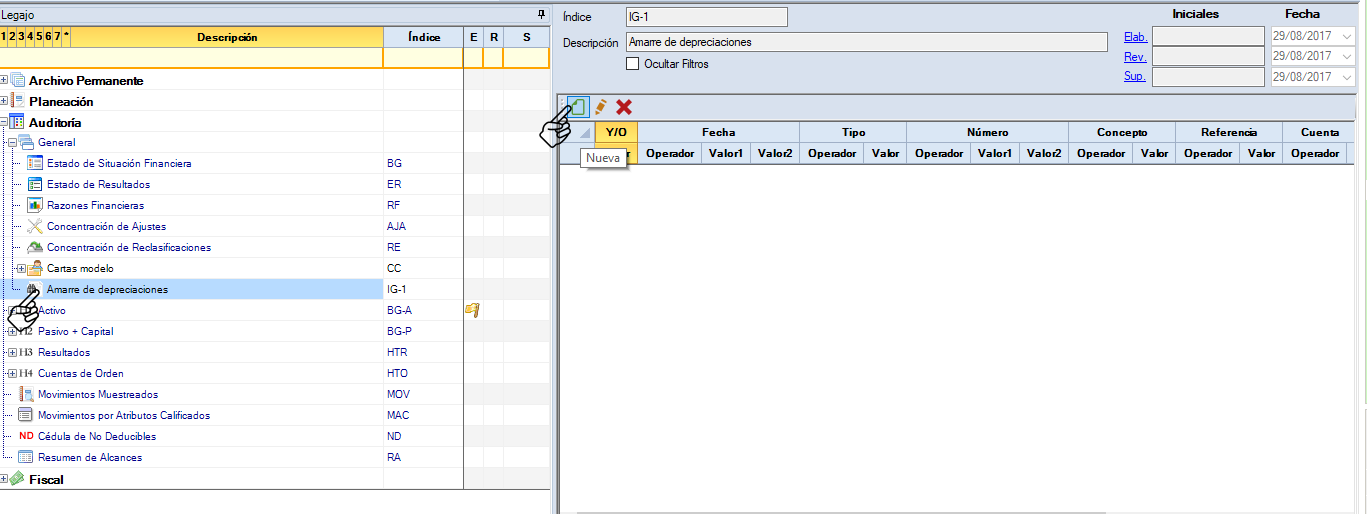This screenshot has height=514, width=1367.
Task: Open the Elab. date dropdown
Action: 1347,36
